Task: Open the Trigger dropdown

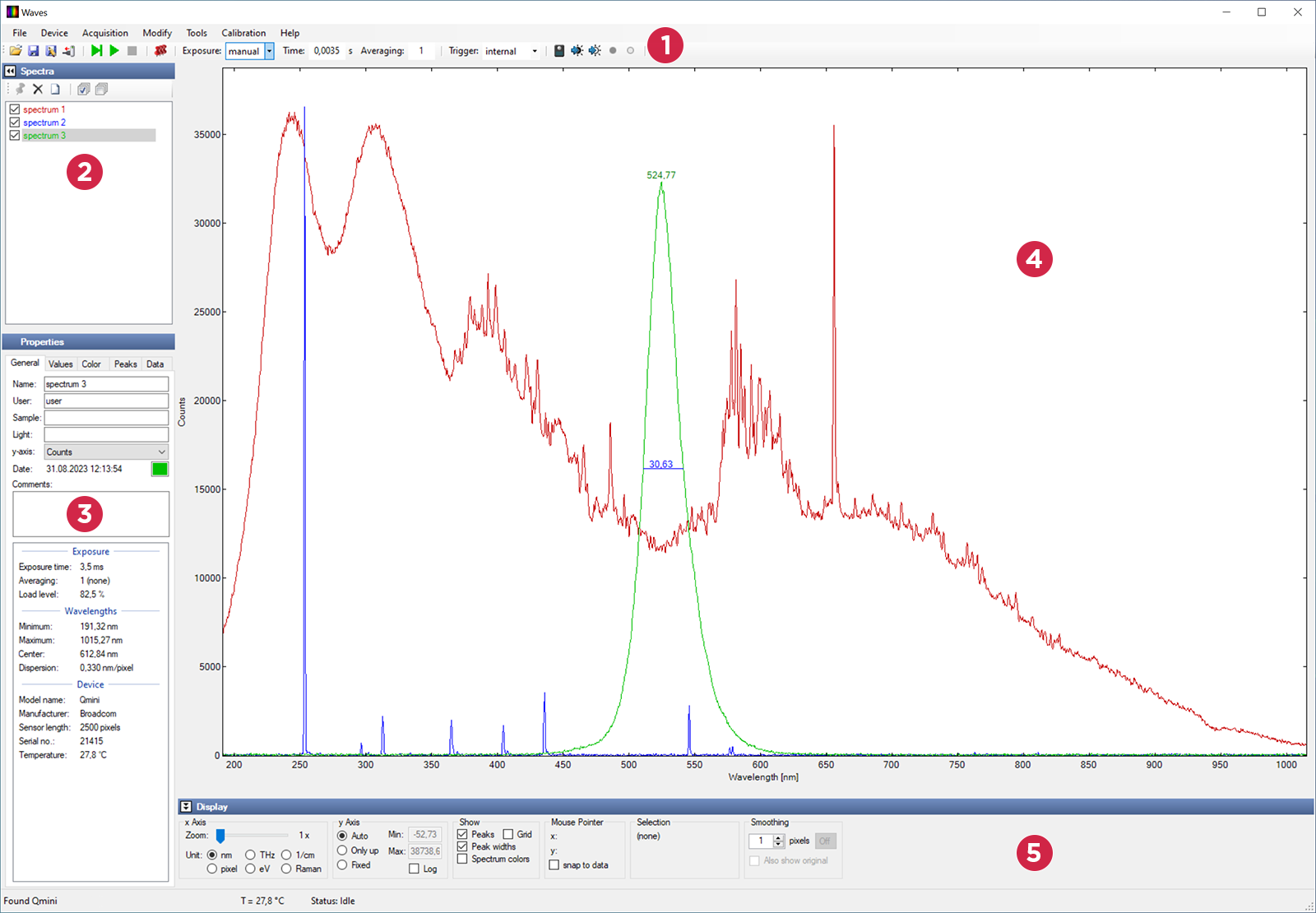Action: coord(534,51)
